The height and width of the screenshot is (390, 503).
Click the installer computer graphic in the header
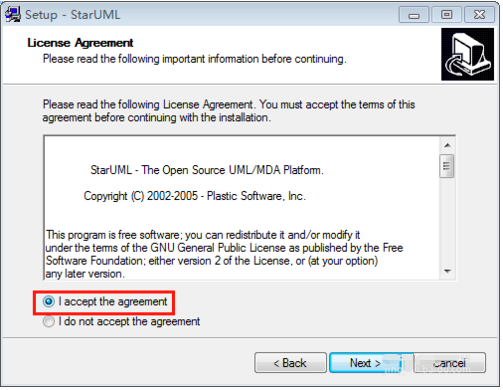(x=468, y=54)
